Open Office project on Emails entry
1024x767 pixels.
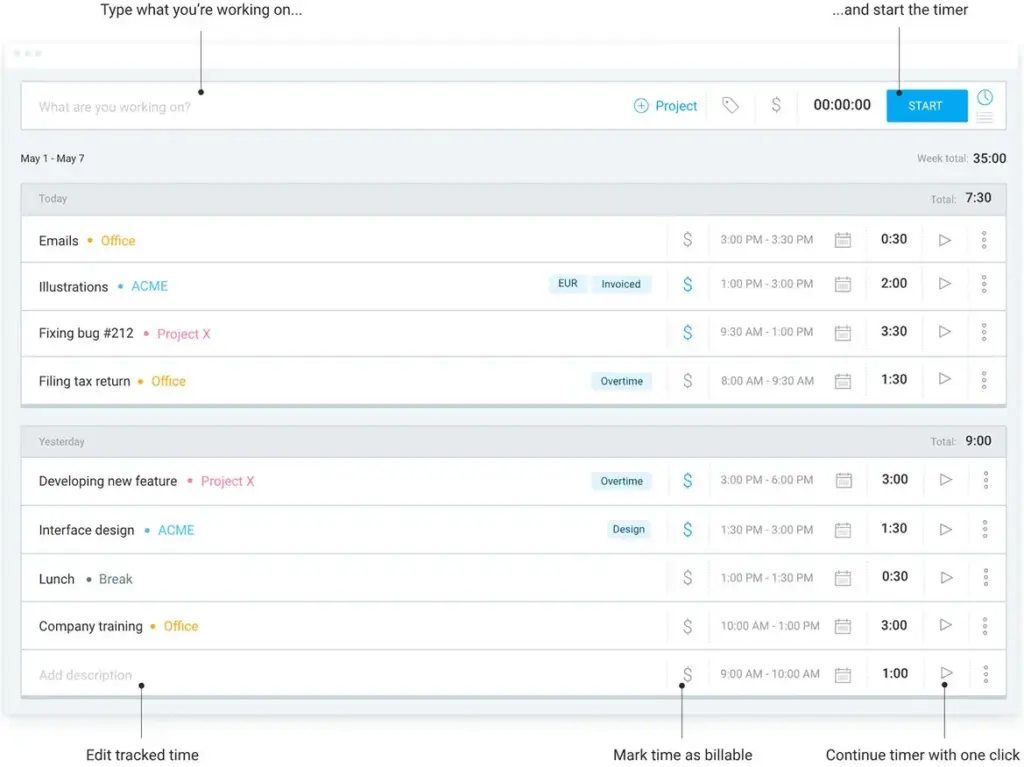click(x=118, y=240)
